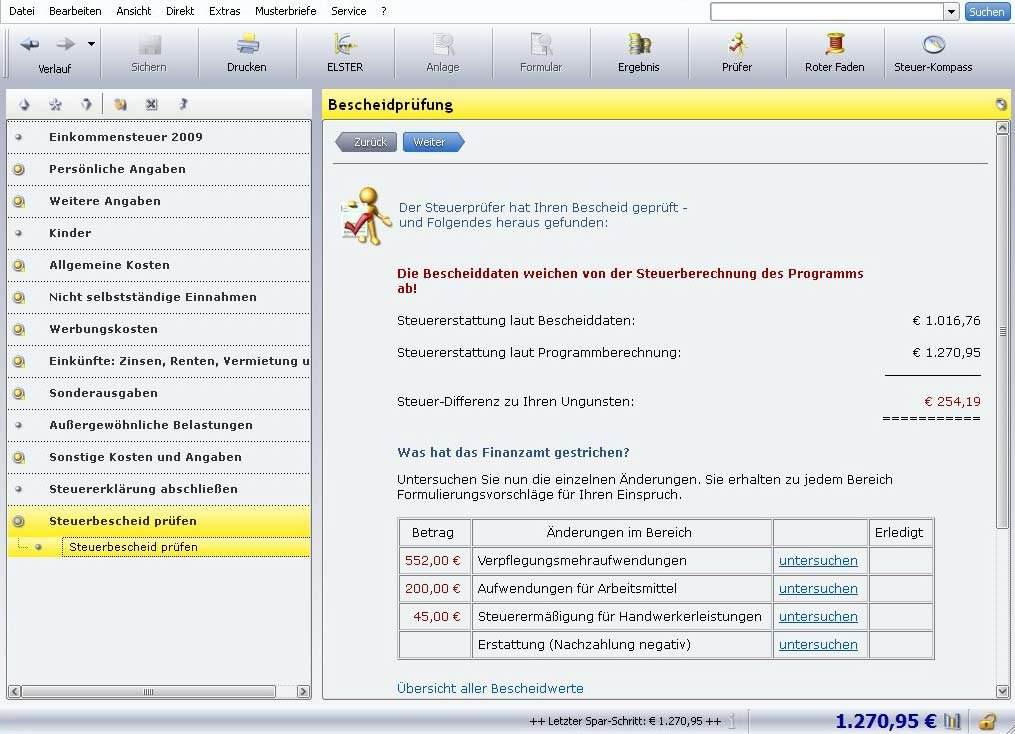Click right arrow of navigation horizontal scrollbar

303,691
